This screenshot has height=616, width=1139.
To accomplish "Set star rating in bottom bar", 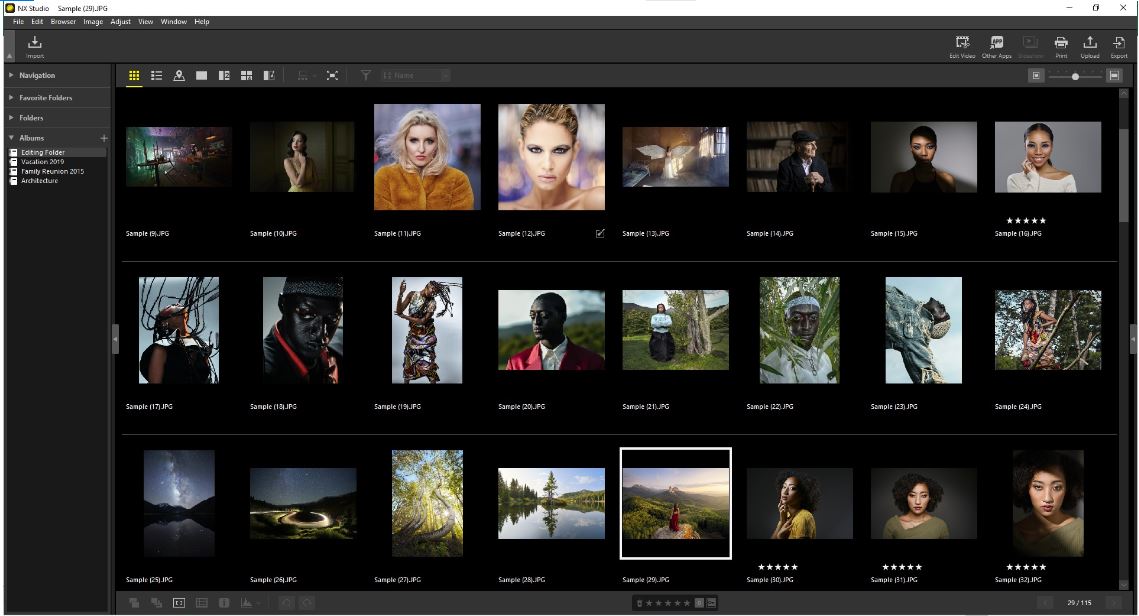I will click(x=668, y=603).
